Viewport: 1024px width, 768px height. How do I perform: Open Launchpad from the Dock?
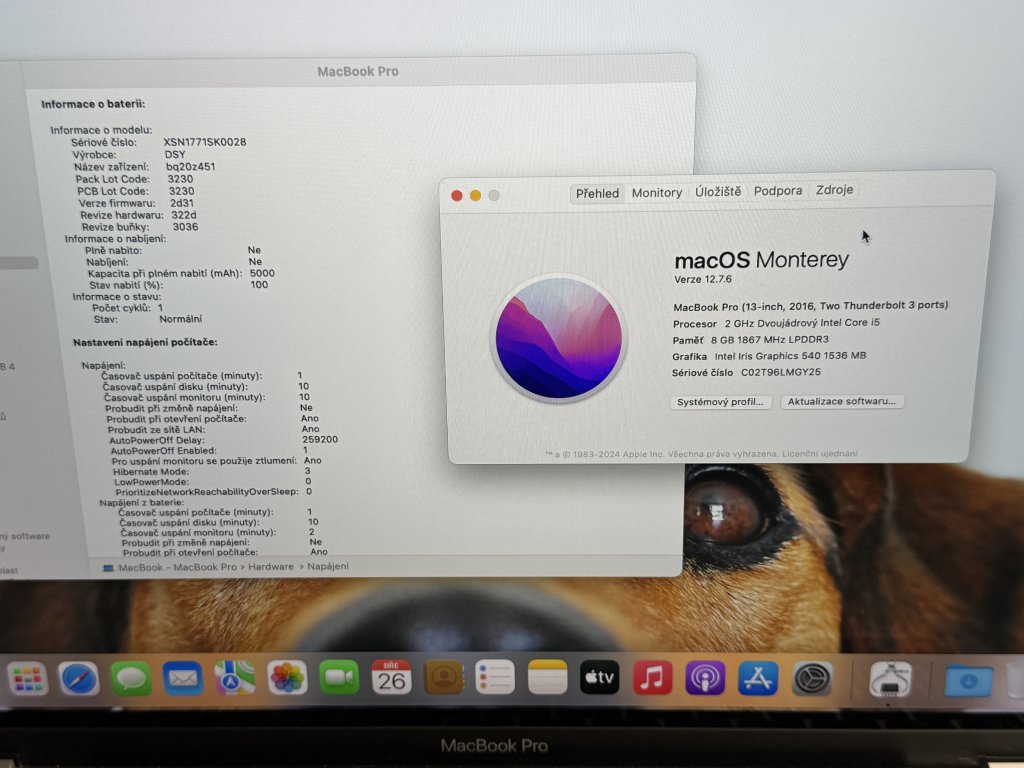click(27, 679)
